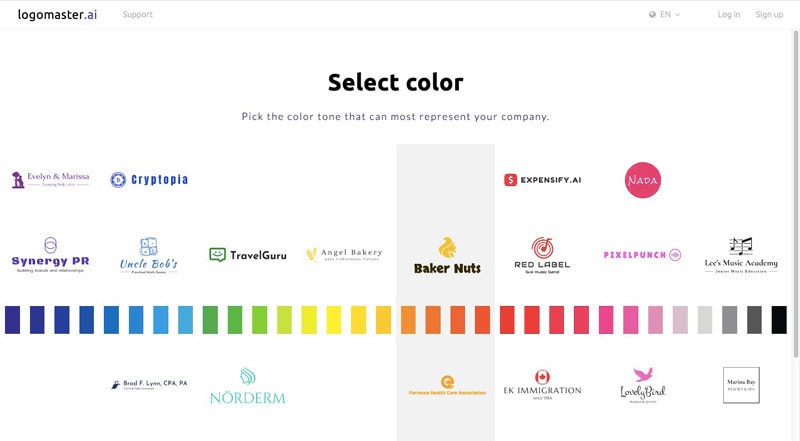Click the Baker Nuts squirrel icon

click(447, 248)
